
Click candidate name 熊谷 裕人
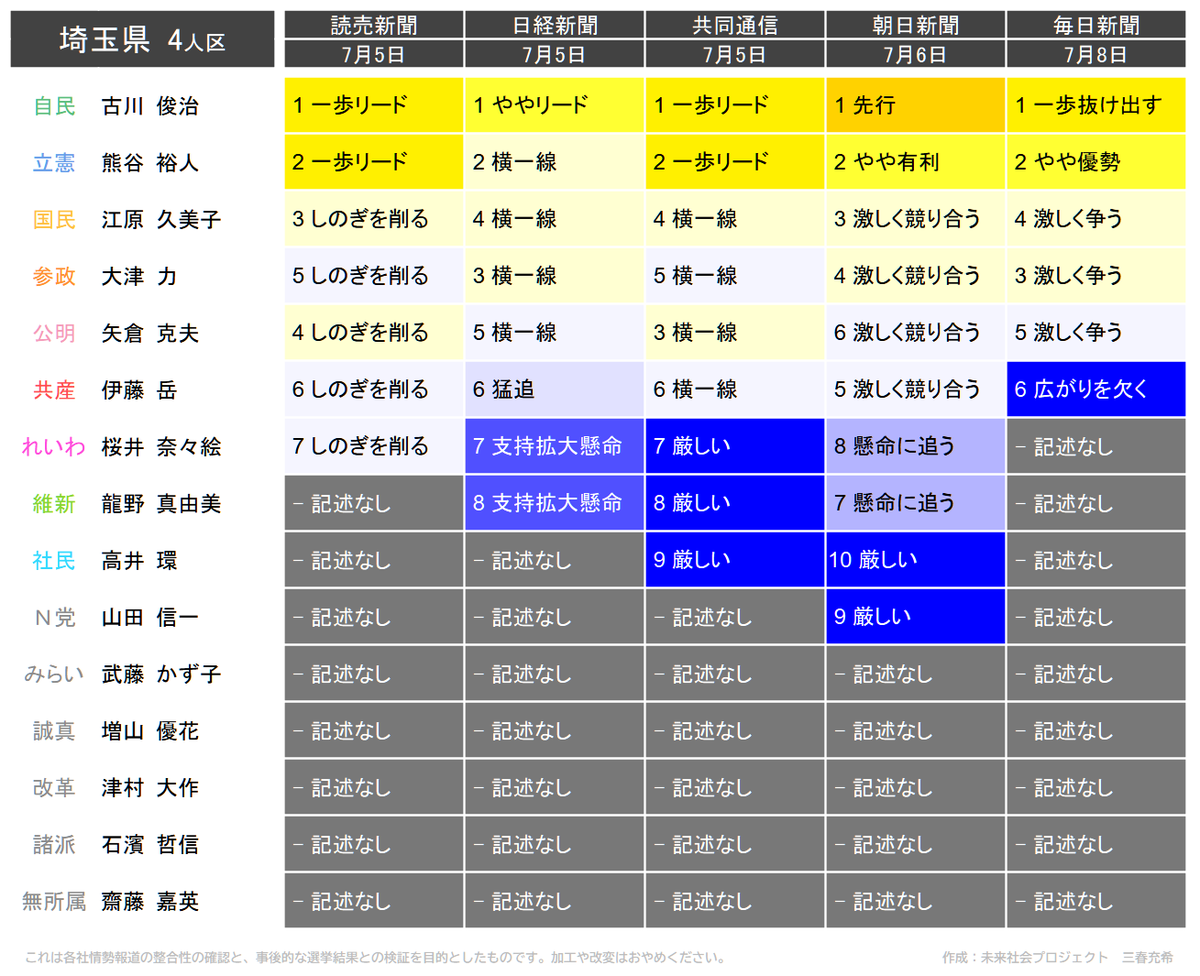point(150,162)
